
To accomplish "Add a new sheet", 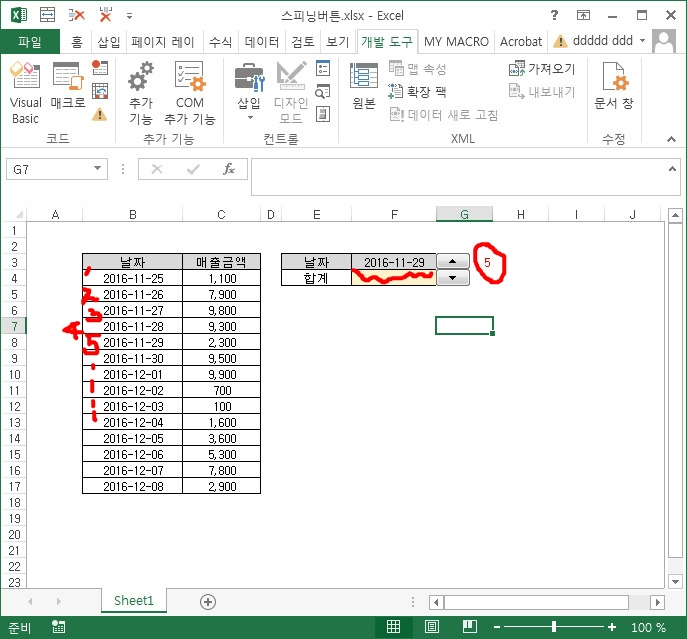I will (208, 602).
